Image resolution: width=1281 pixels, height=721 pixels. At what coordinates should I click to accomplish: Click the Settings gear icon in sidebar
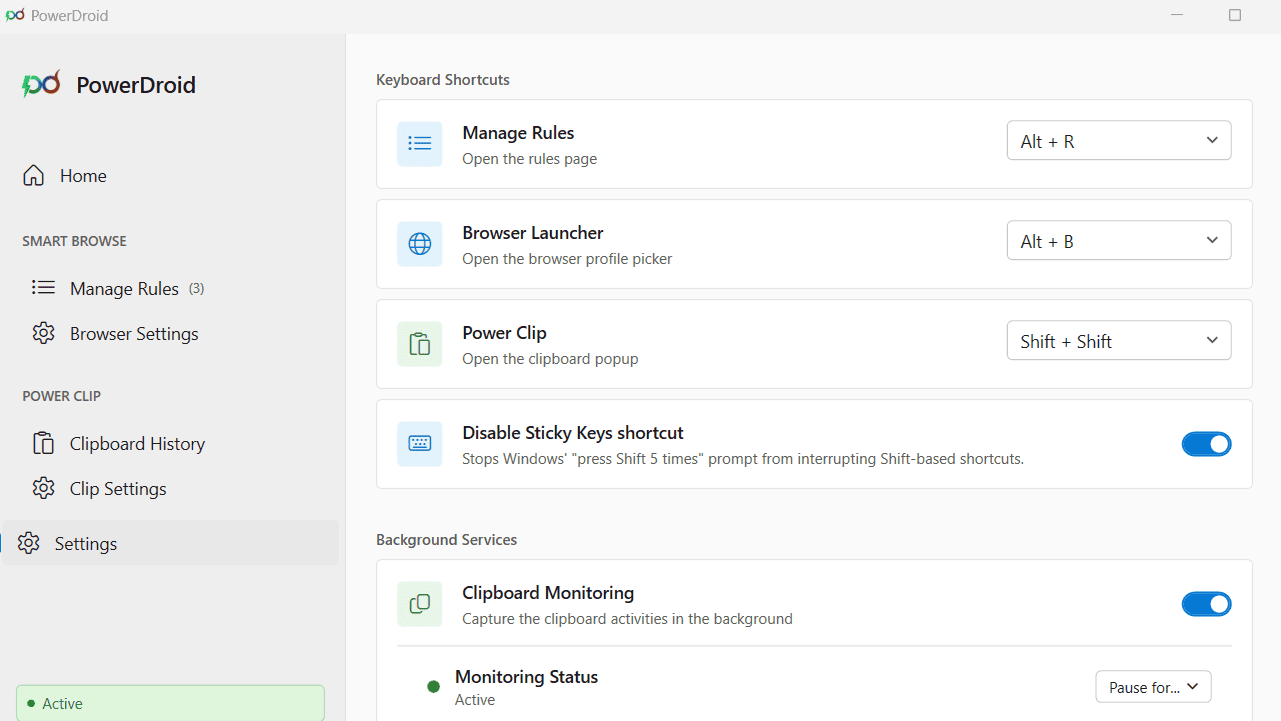click(x=29, y=543)
